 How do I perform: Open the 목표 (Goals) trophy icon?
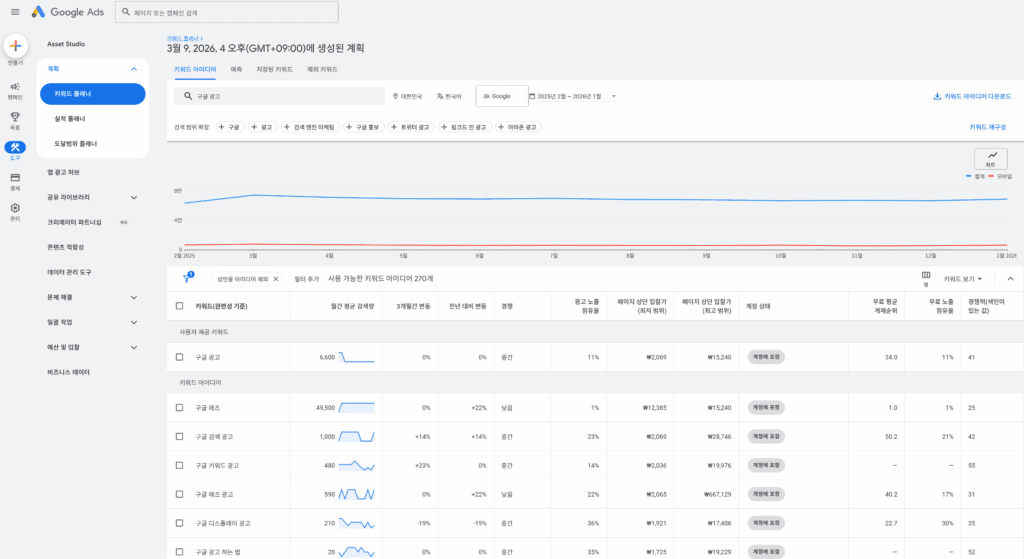pos(15,118)
